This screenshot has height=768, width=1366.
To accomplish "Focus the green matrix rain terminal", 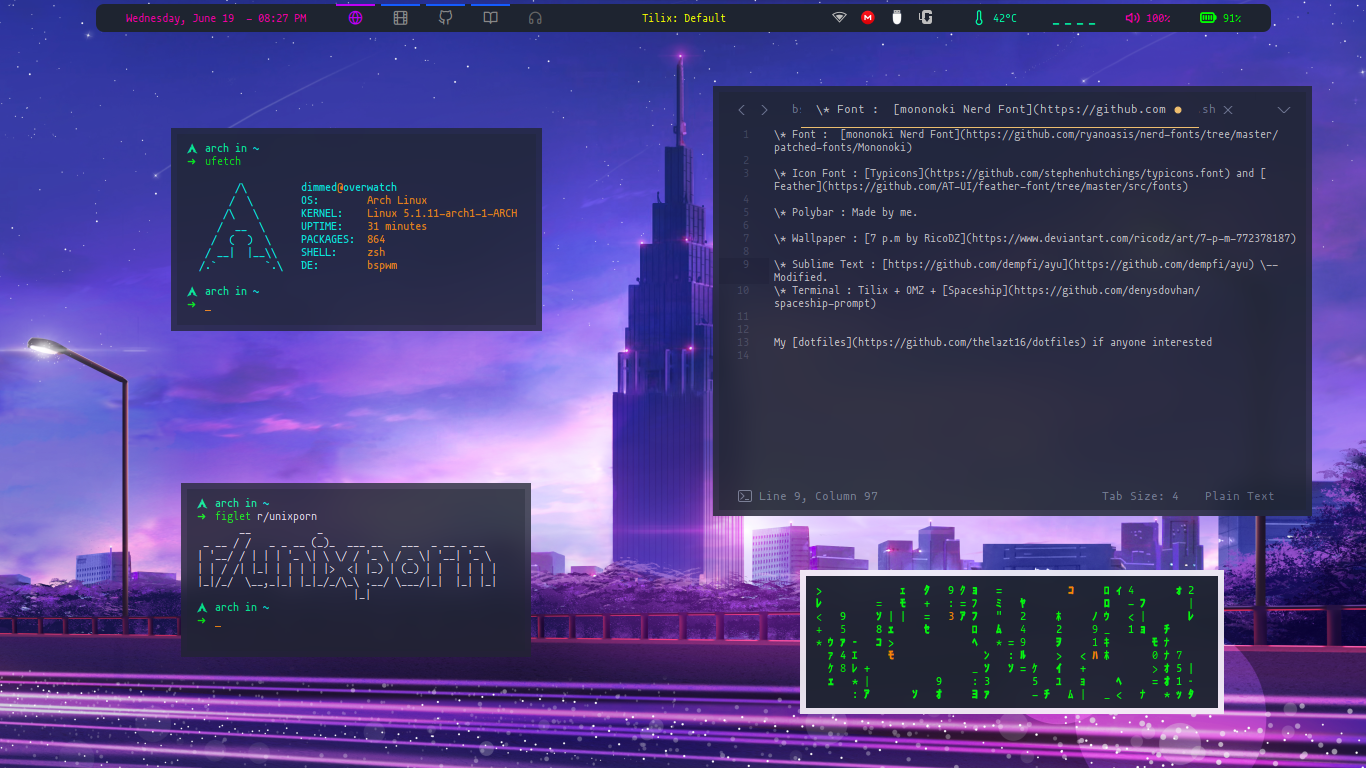I will (1012, 641).
